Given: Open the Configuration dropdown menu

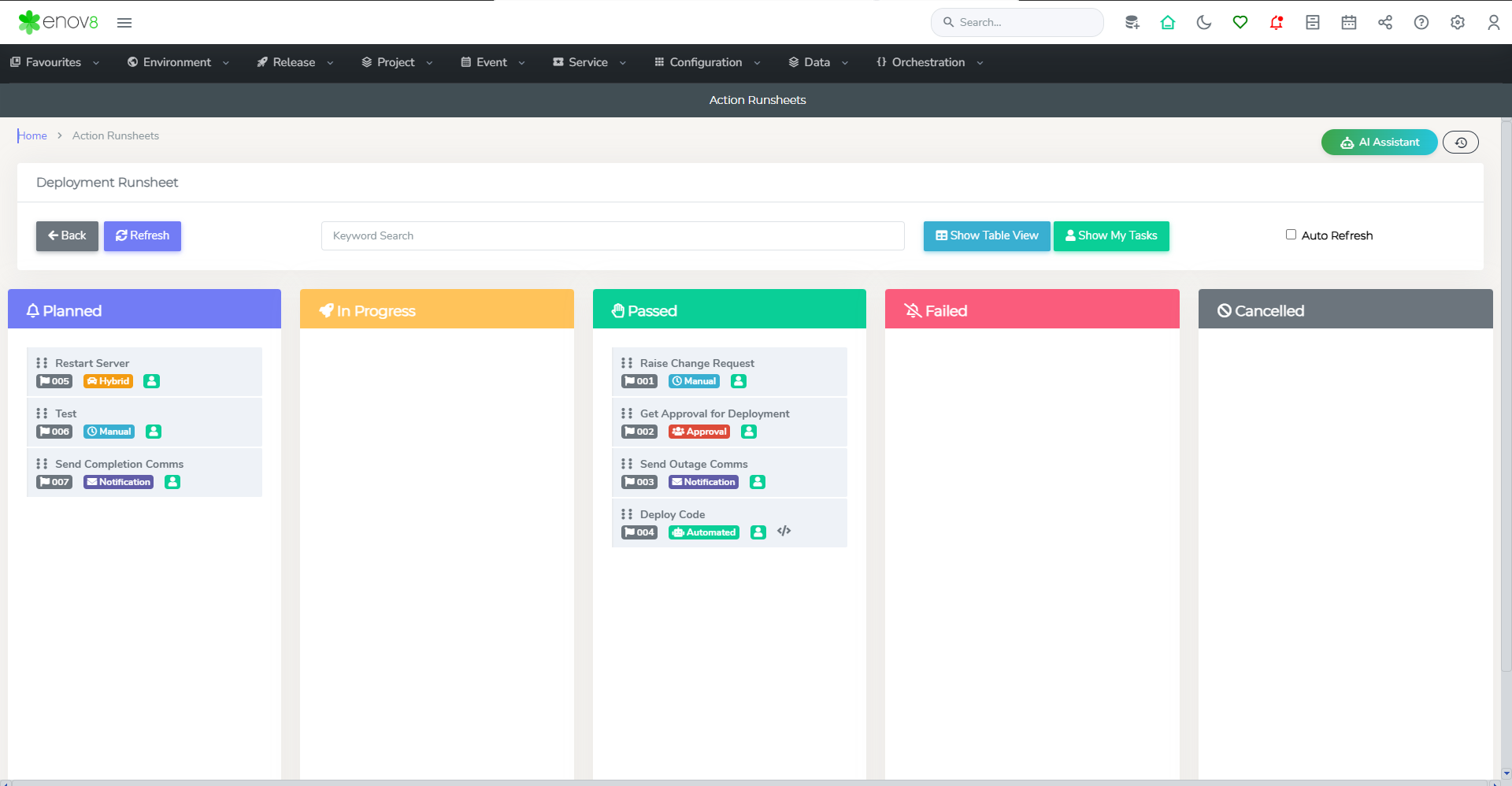Looking at the screenshot, I should (706, 62).
